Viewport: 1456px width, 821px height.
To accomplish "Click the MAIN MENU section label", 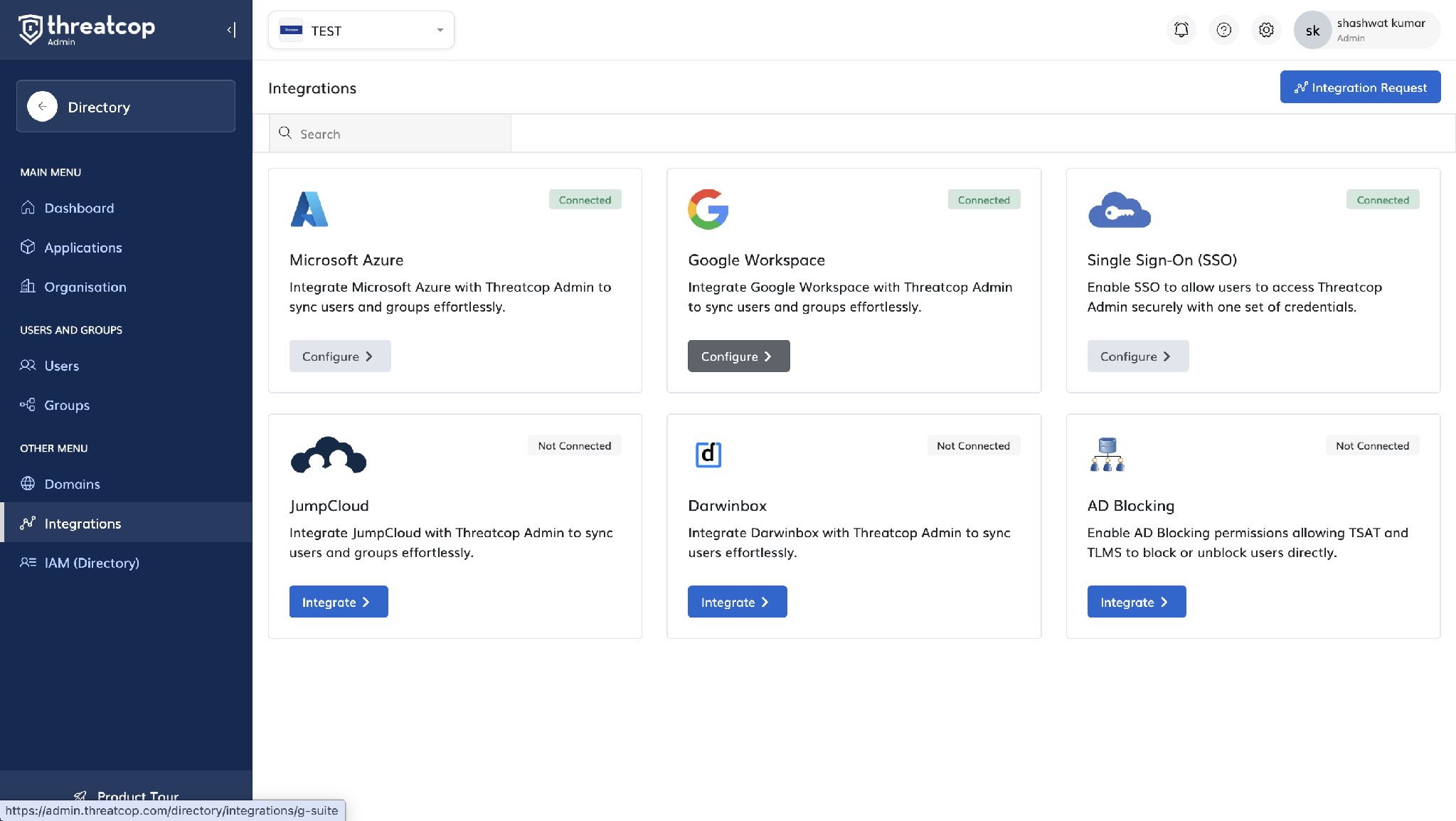I will coord(51,172).
